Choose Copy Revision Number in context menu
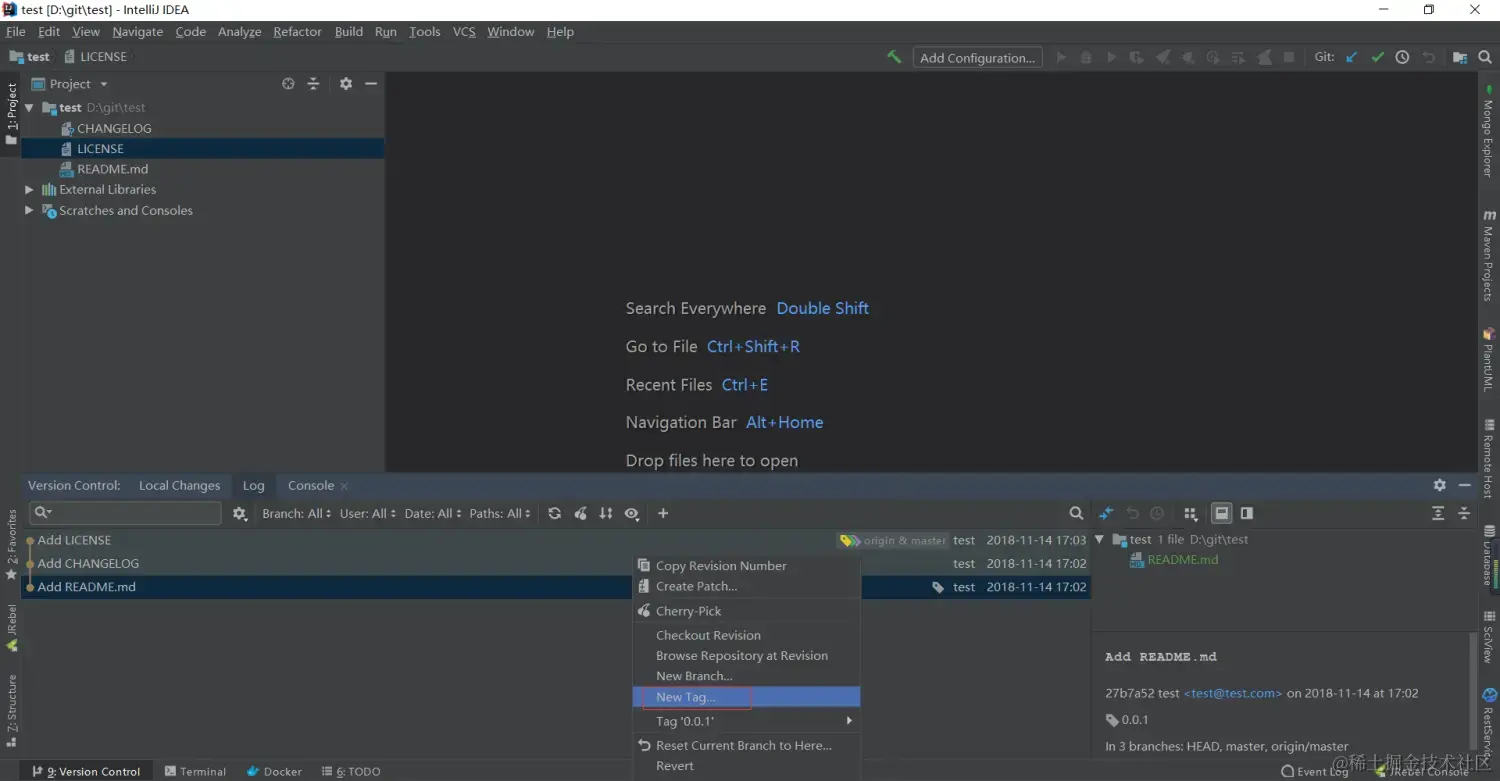This screenshot has height=781, width=1500. tap(747, 565)
